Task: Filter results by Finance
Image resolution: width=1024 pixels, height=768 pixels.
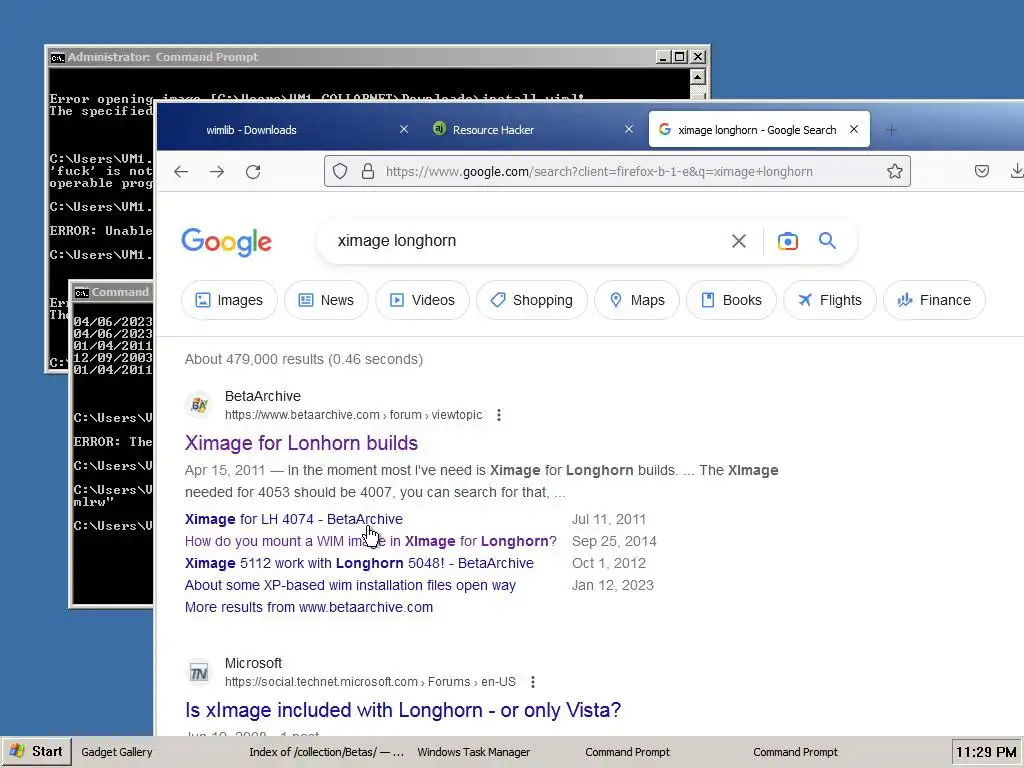Action: [x=934, y=300]
